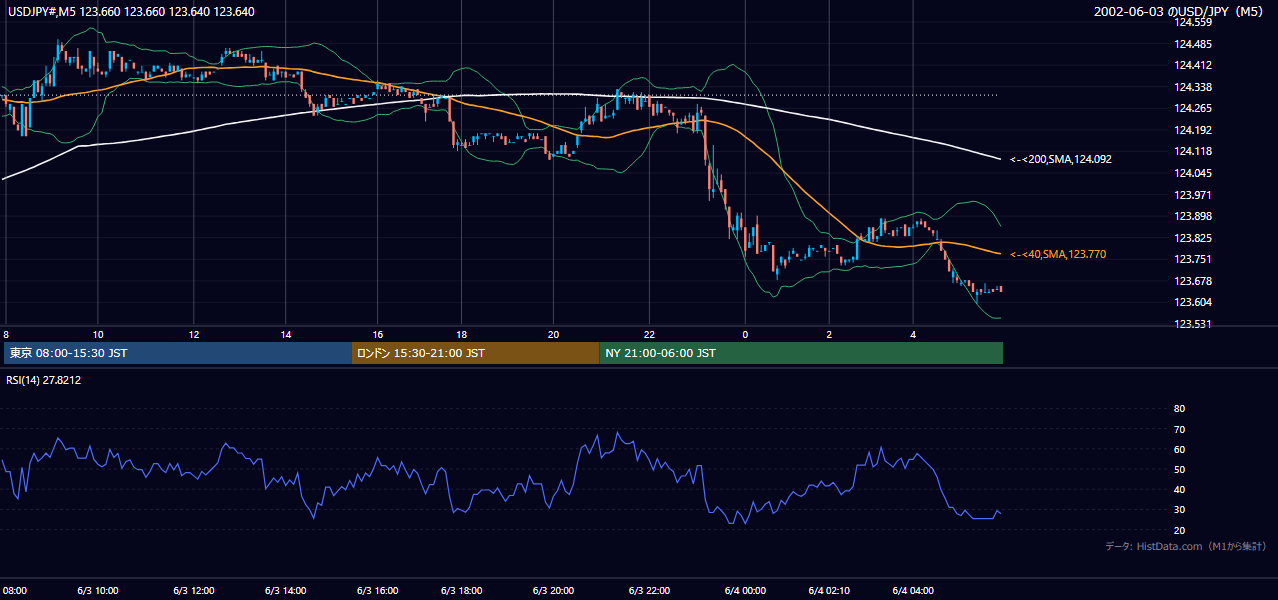Click price axis value 124.265

tap(1192, 108)
